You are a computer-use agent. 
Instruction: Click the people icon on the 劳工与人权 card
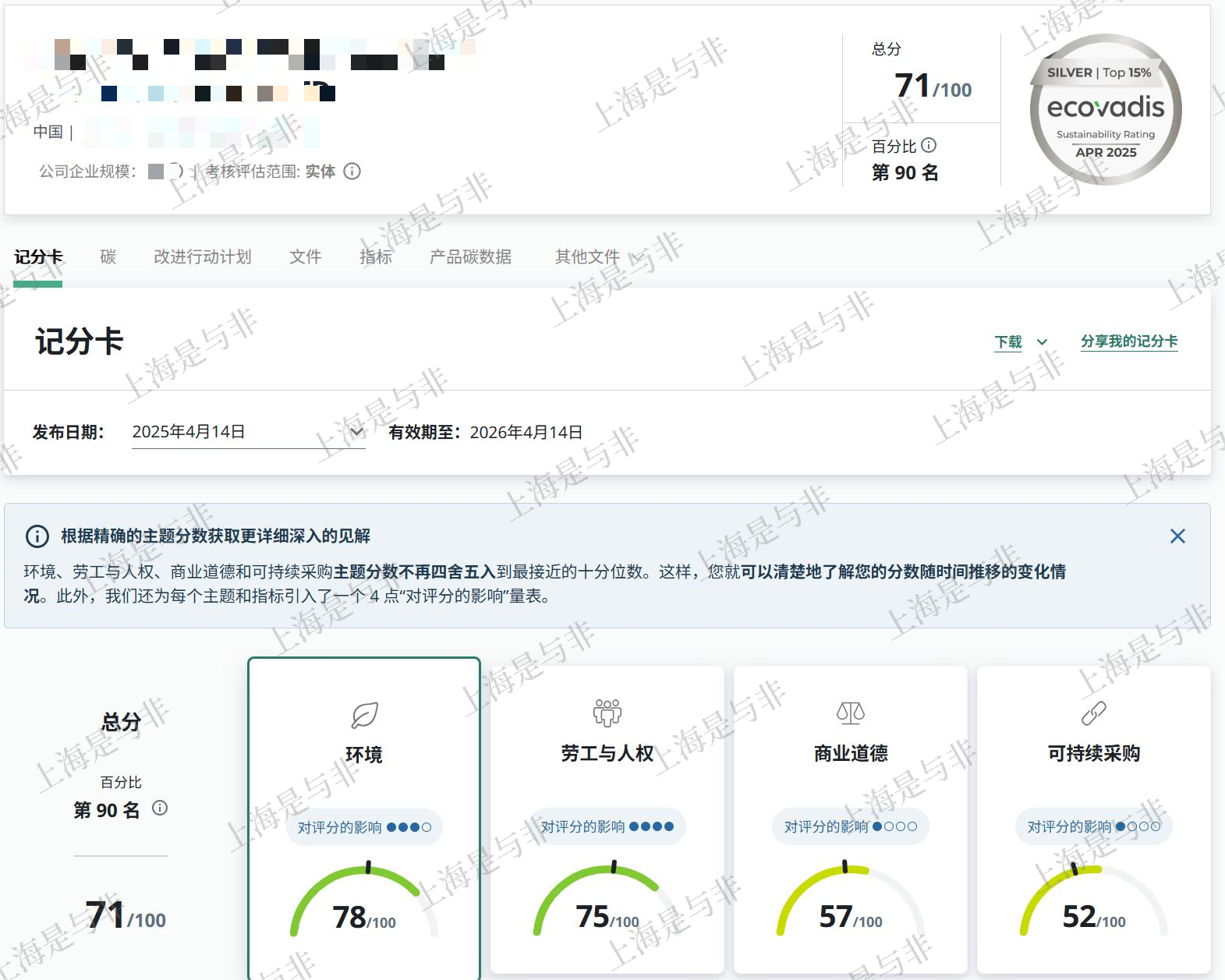tap(607, 713)
